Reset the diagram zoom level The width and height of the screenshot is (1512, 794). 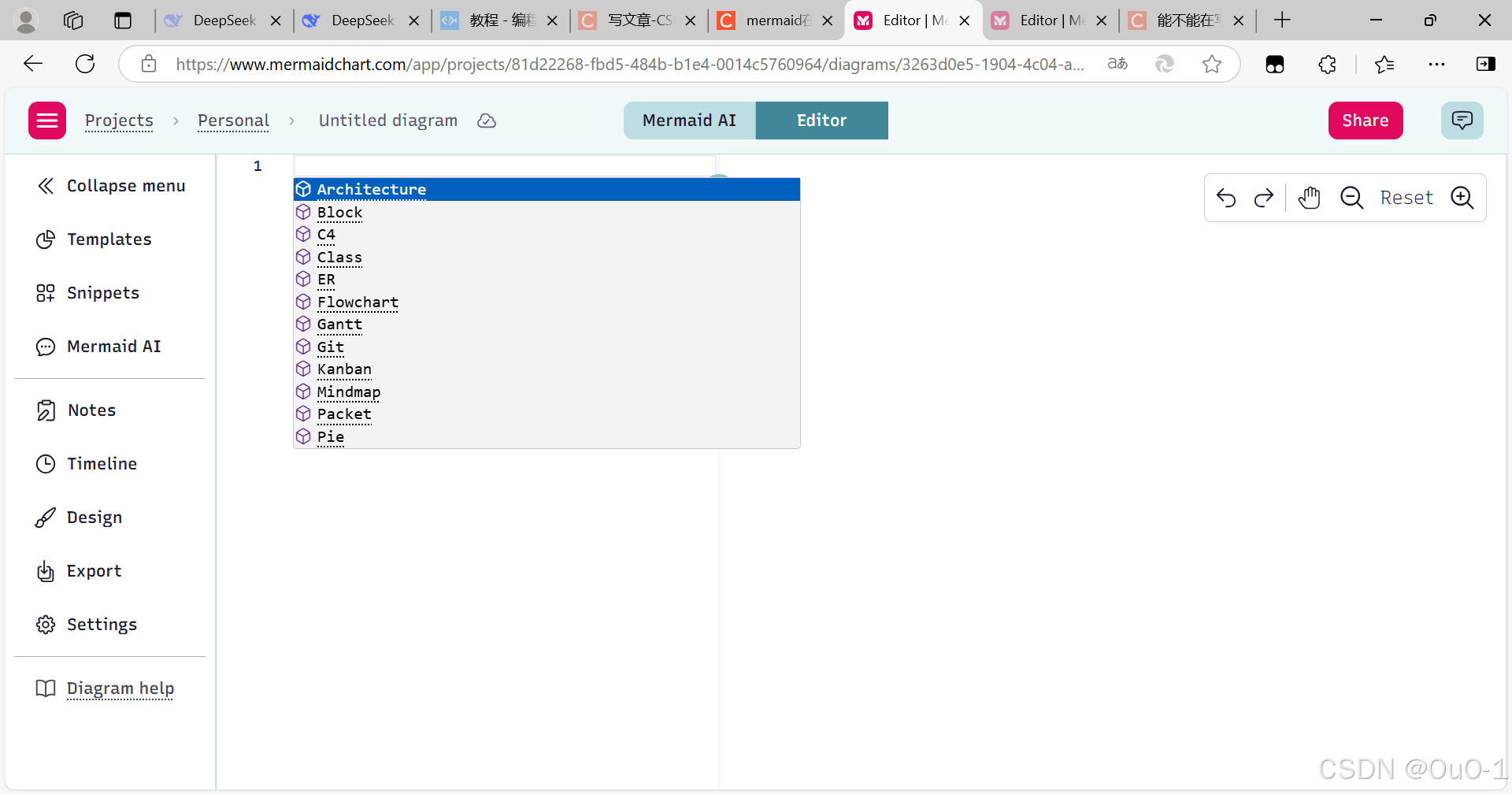(1406, 198)
